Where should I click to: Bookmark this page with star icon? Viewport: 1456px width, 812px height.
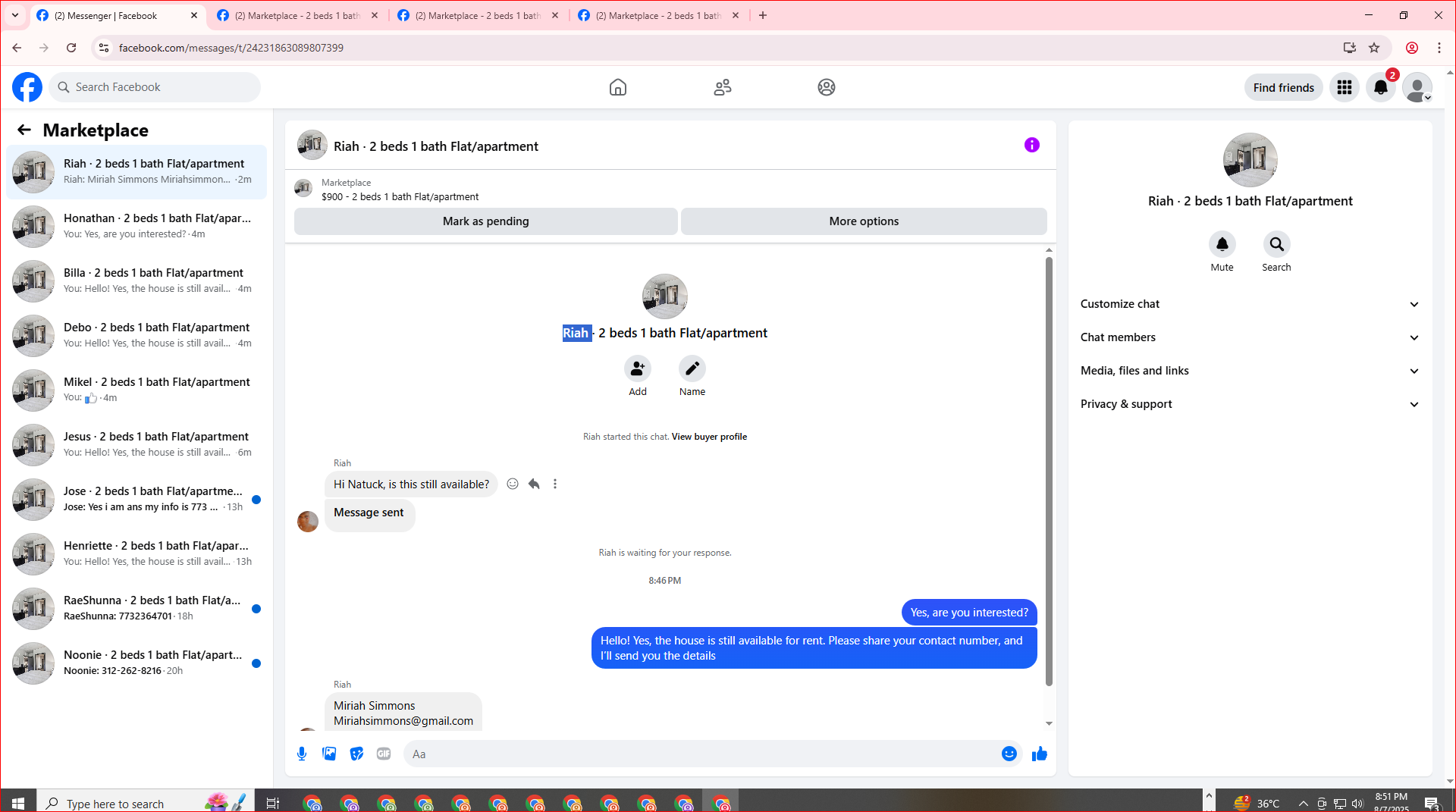coord(1374,48)
